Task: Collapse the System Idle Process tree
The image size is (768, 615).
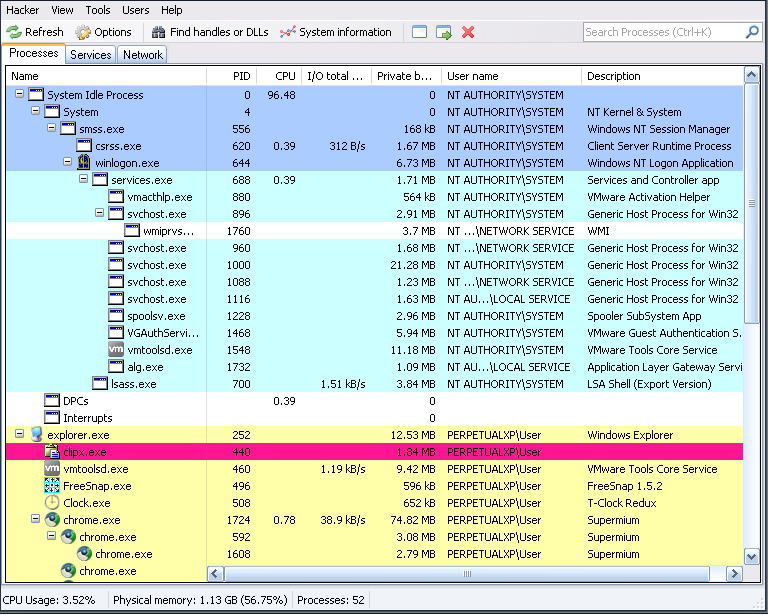Action: 19,95
